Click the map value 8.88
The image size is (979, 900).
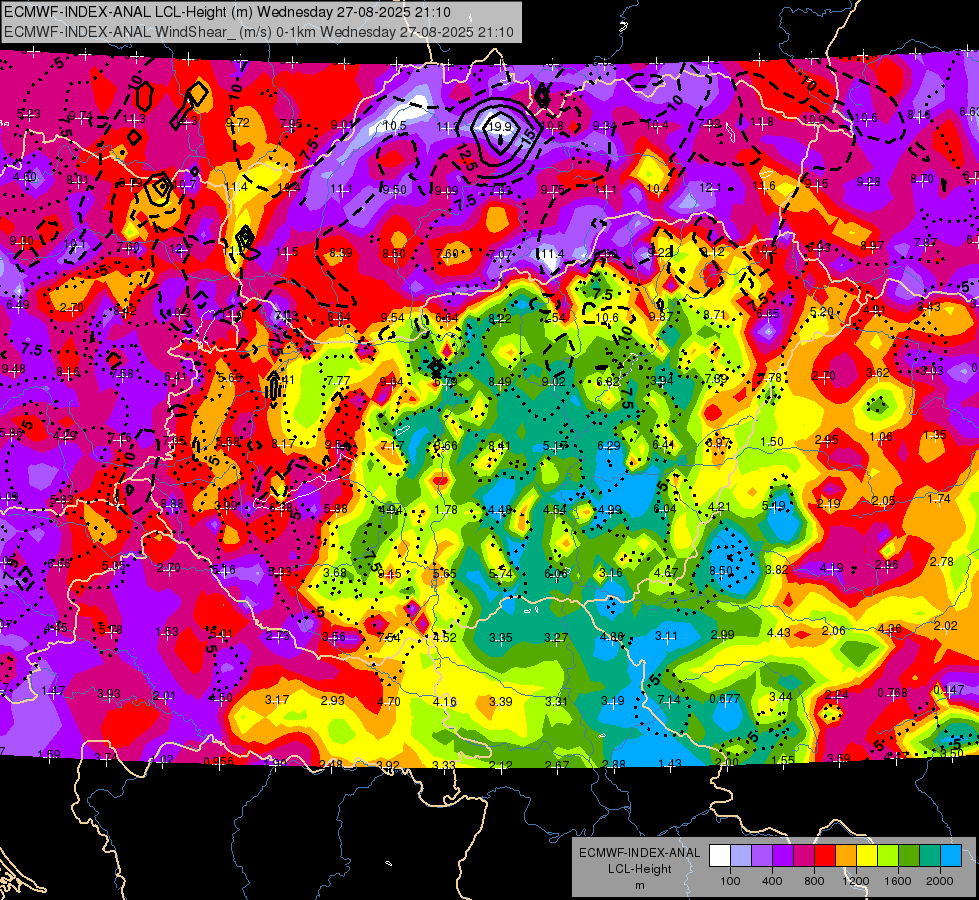[172, 503]
